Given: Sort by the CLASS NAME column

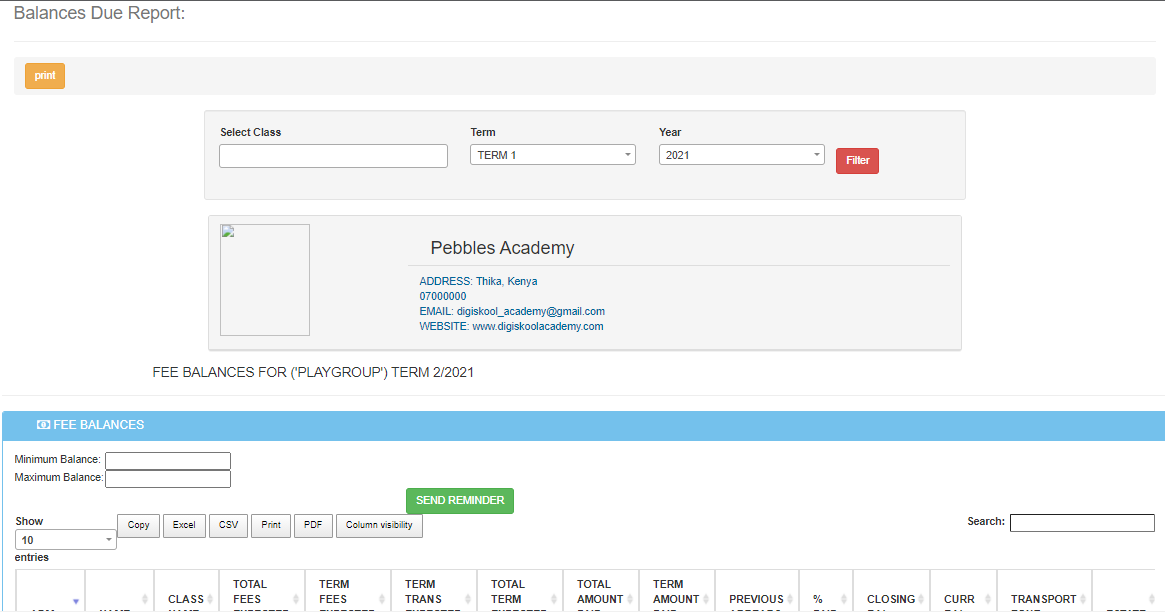Looking at the screenshot, I should (186, 599).
